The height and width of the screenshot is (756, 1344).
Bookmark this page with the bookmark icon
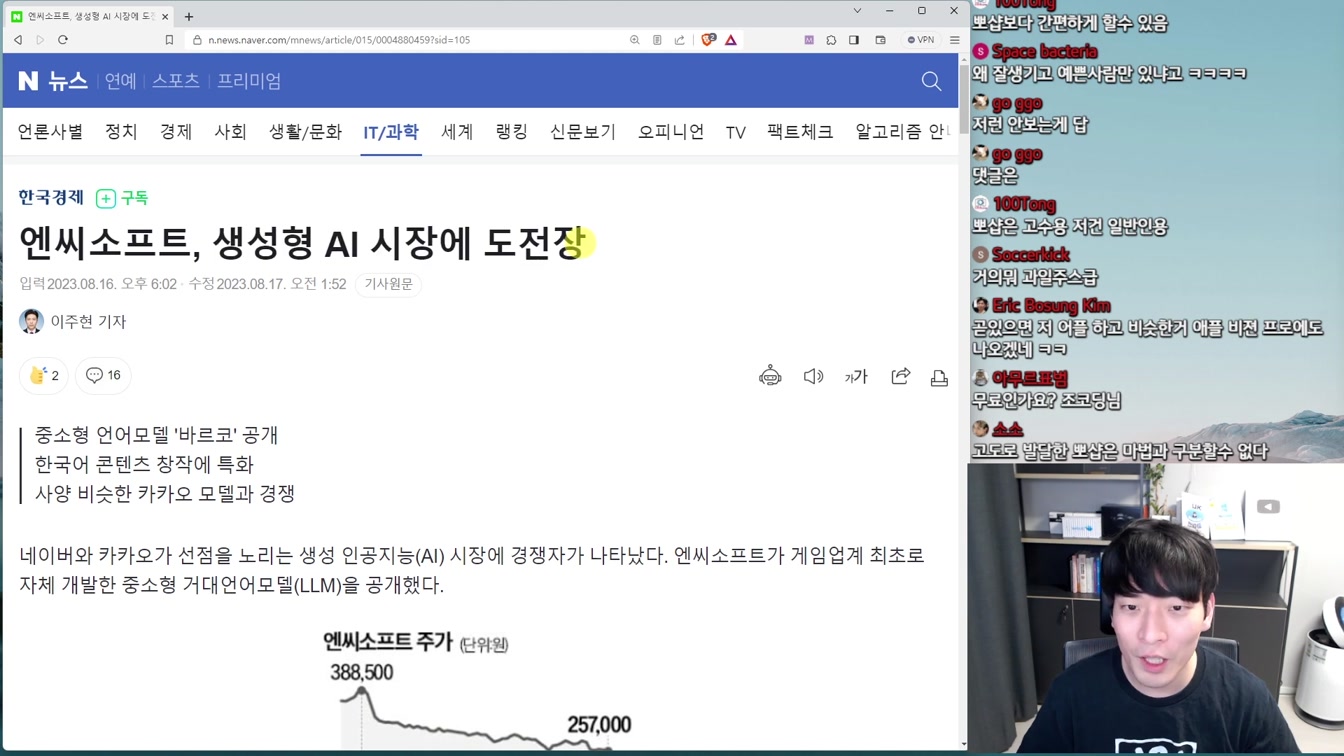coord(169,40)
